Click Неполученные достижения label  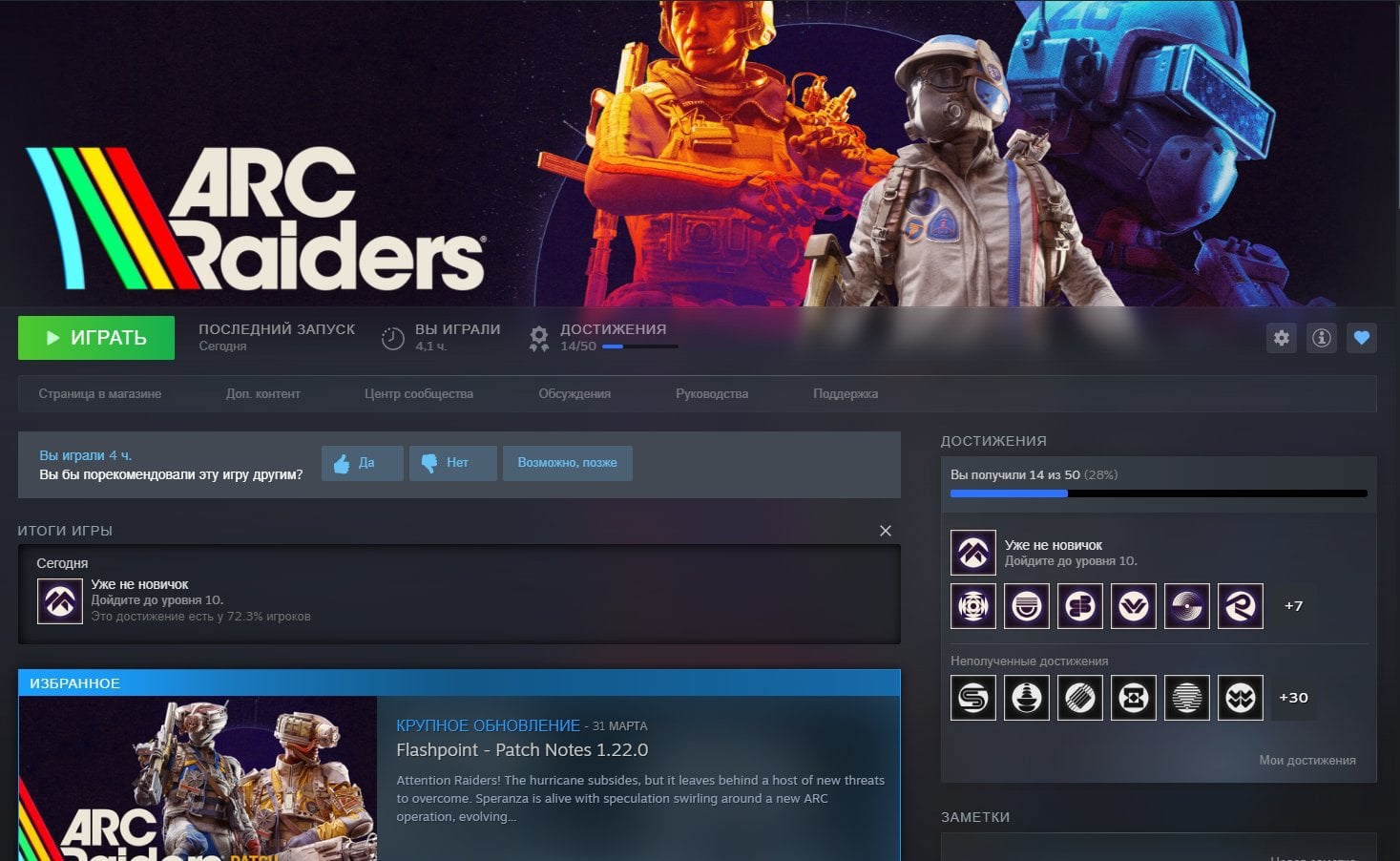pyautogui.click(x=1030, y=661)
